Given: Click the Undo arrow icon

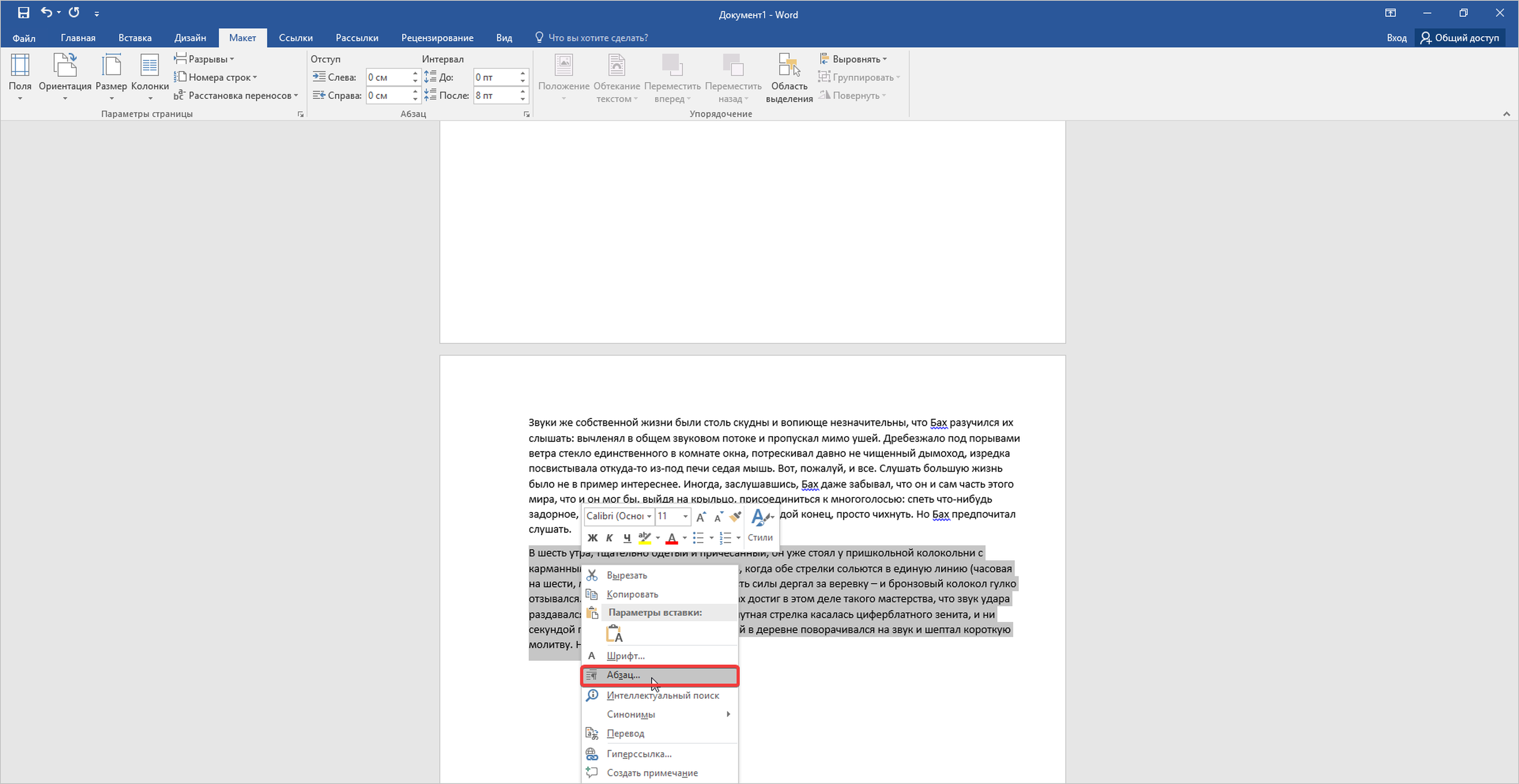Looking at the screenshot, I should click(x=46, y=12).
